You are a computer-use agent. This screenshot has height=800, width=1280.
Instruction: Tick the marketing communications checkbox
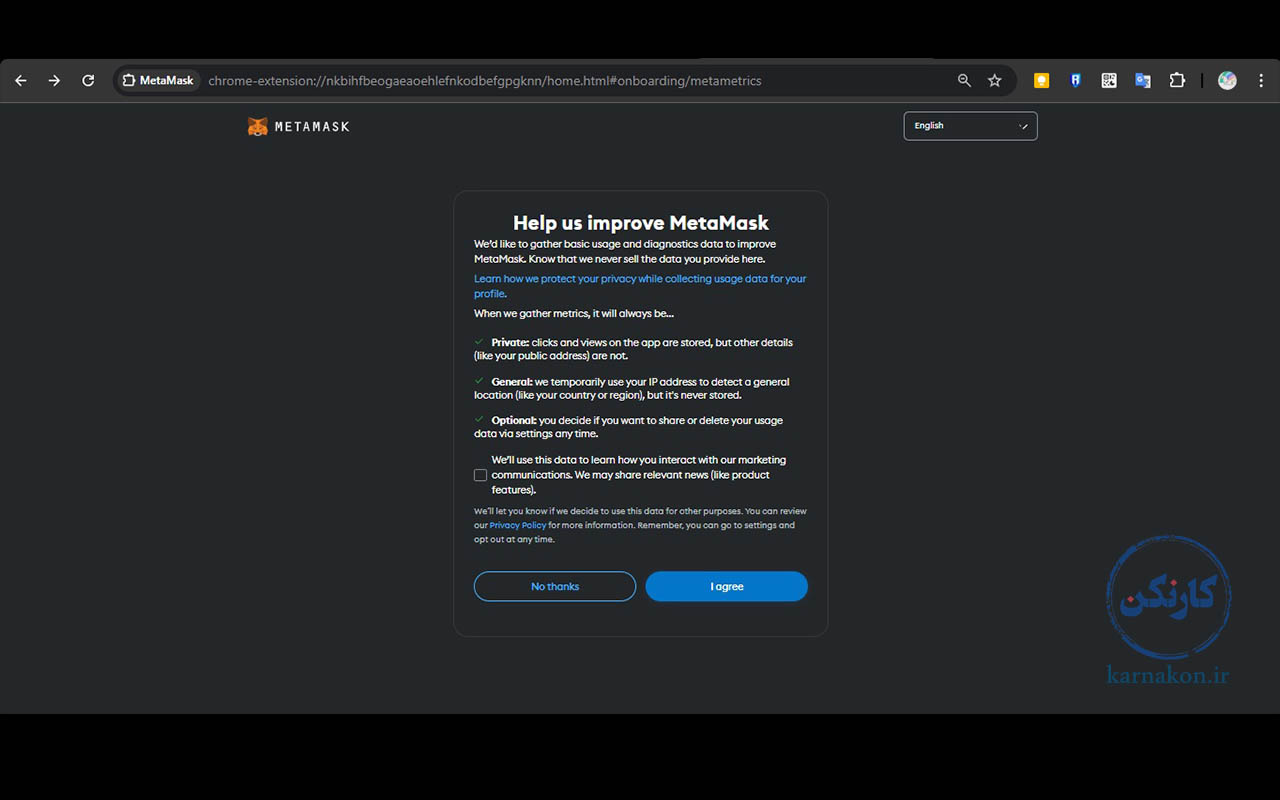480,475
